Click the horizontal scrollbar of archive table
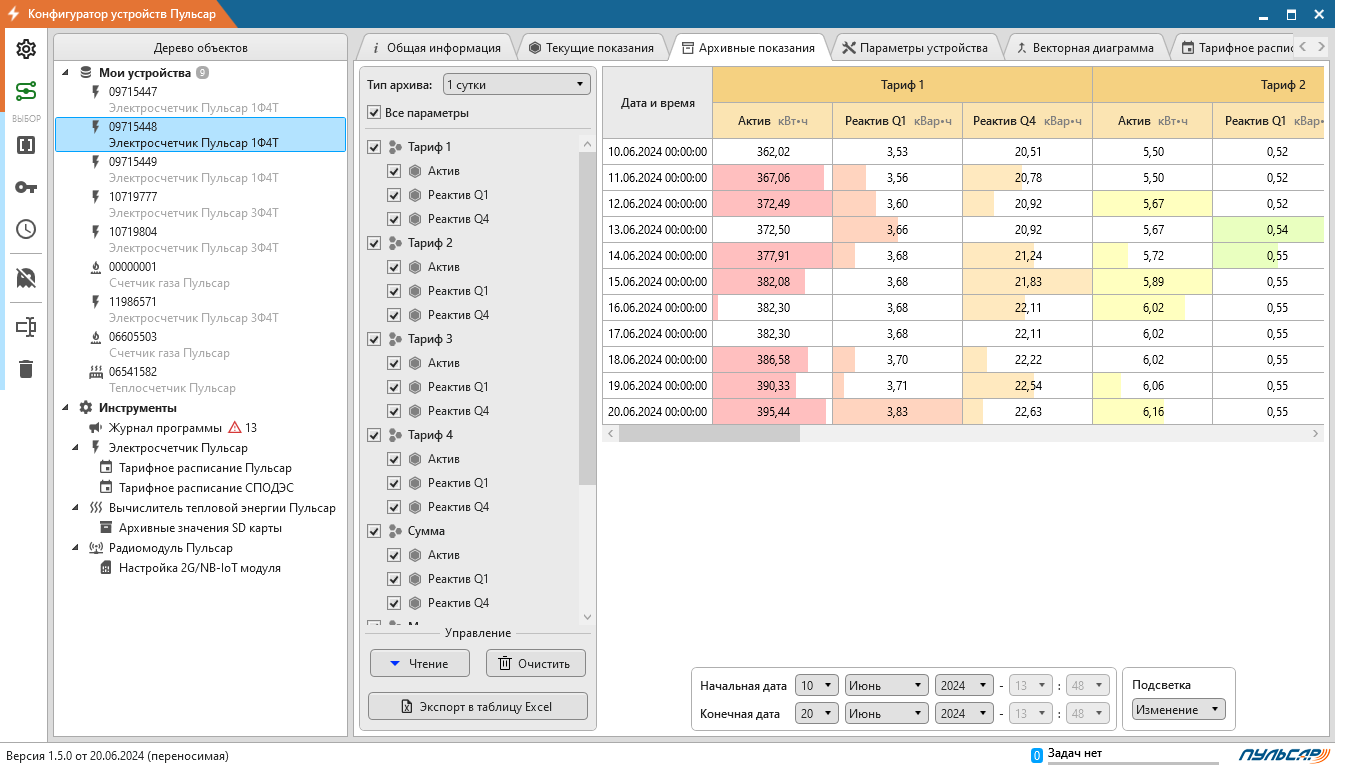Screen dimensions: 1347x783 point(710,433)
